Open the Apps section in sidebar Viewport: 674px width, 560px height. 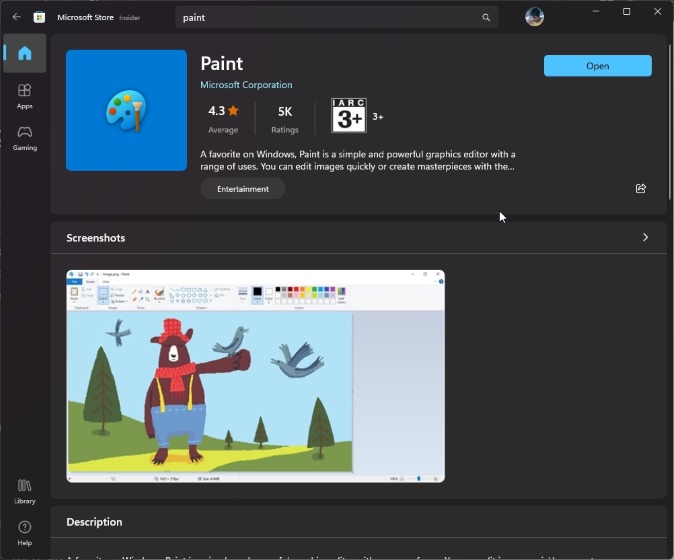click(x=25, y=96)
